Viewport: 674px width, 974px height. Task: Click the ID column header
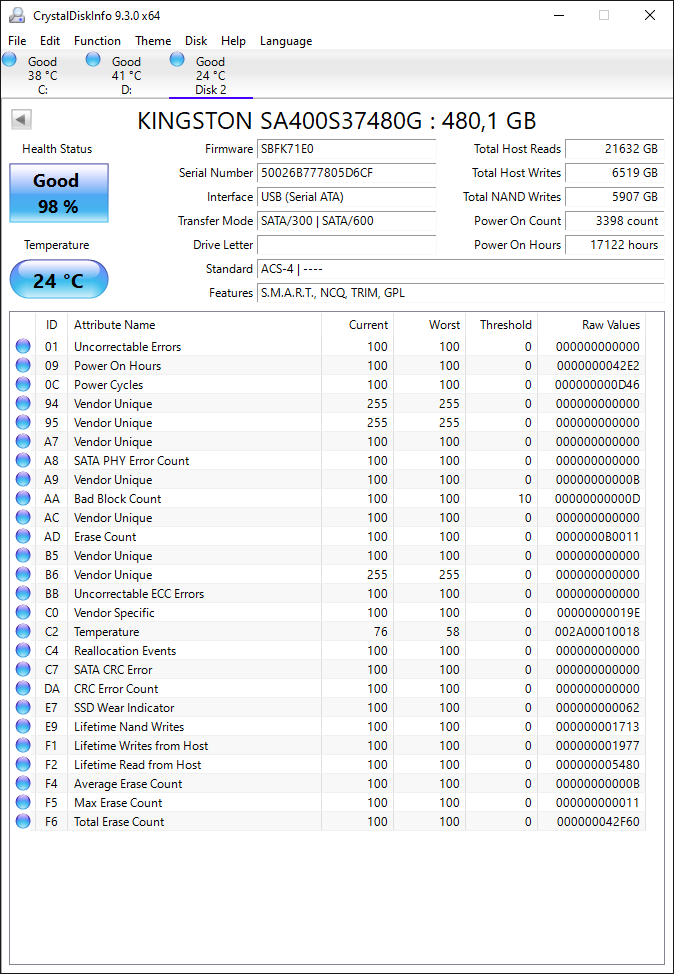pos(52,325)
